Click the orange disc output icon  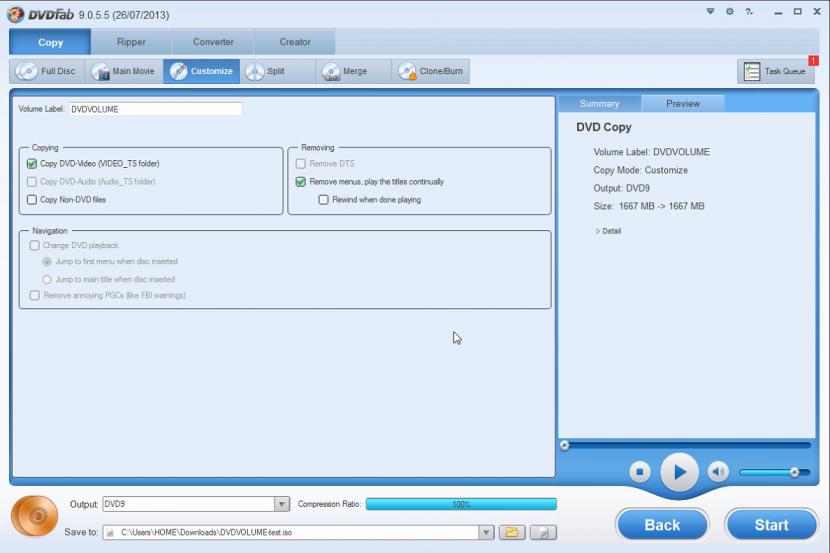pos(34,515)
